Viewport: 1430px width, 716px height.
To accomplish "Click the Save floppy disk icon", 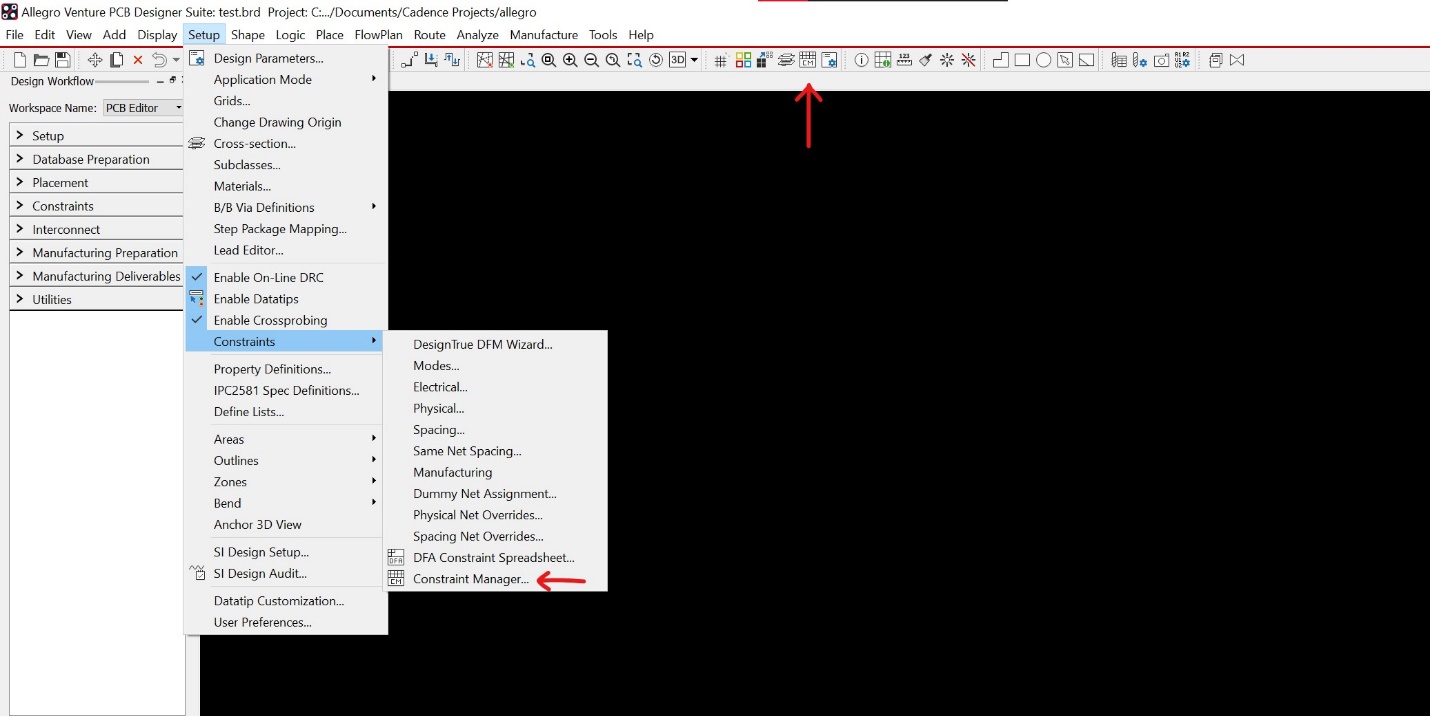I will (62, 60).
